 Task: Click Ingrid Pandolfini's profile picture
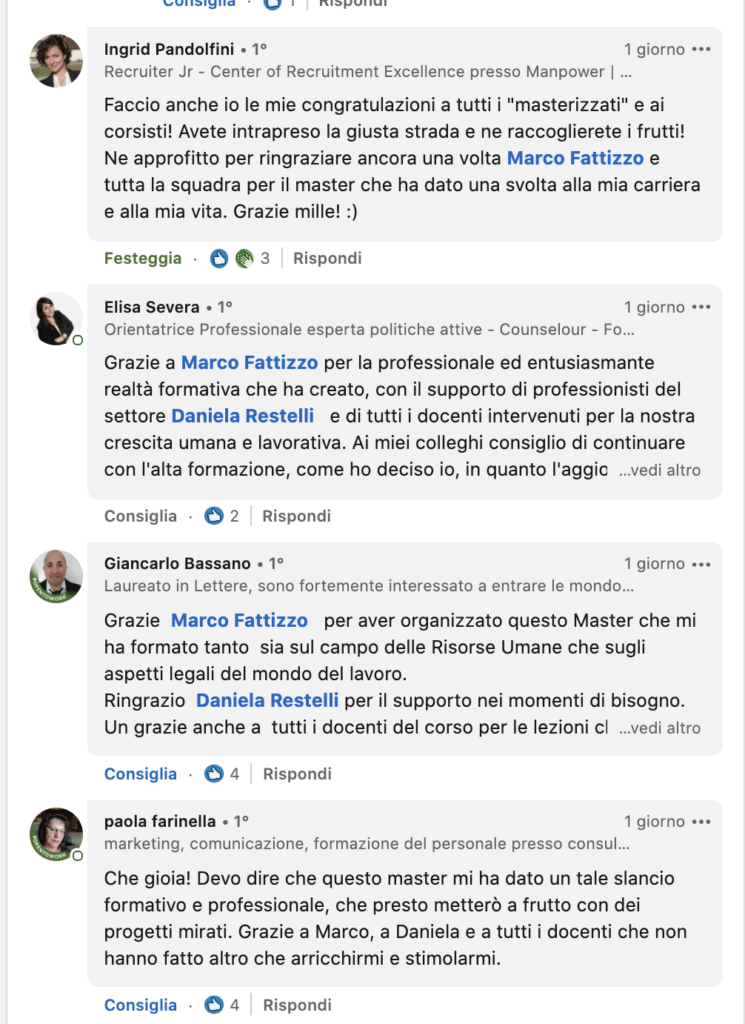56,61
